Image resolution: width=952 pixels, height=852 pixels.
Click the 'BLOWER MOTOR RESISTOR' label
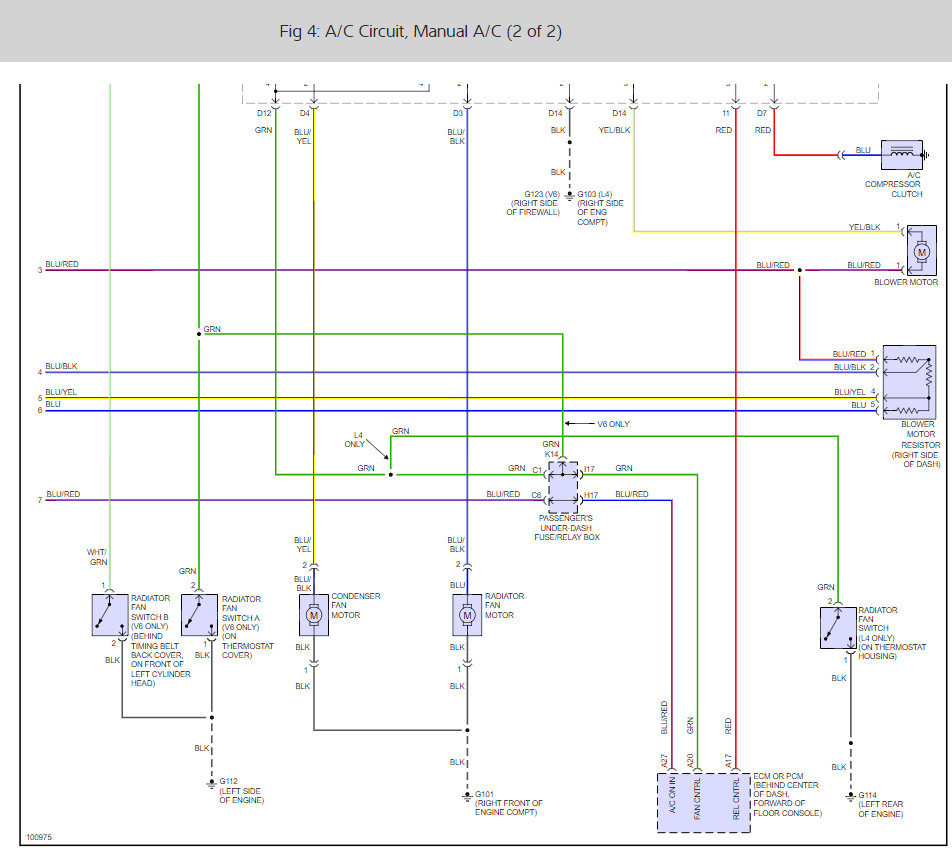[x=916, y=445]
